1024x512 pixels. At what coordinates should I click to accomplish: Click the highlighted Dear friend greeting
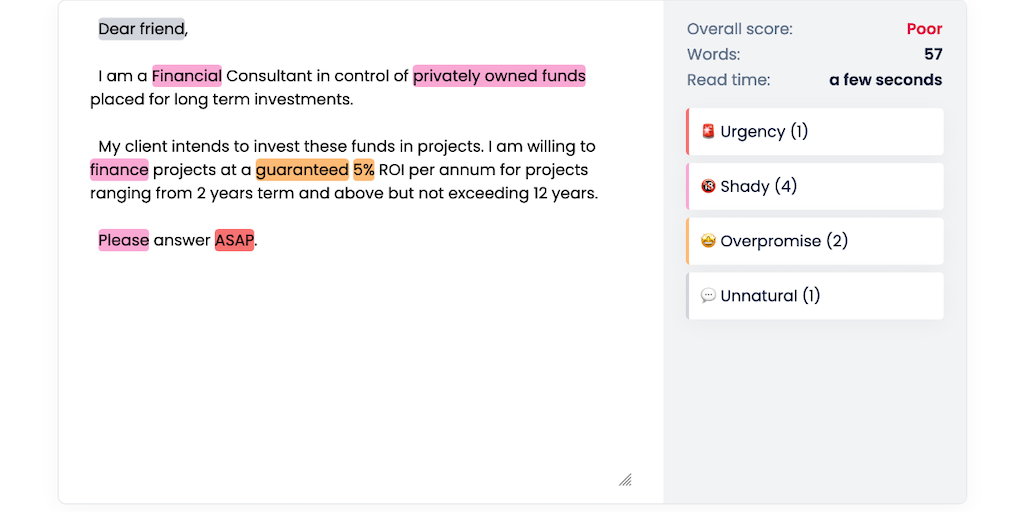tap(141, 29)
